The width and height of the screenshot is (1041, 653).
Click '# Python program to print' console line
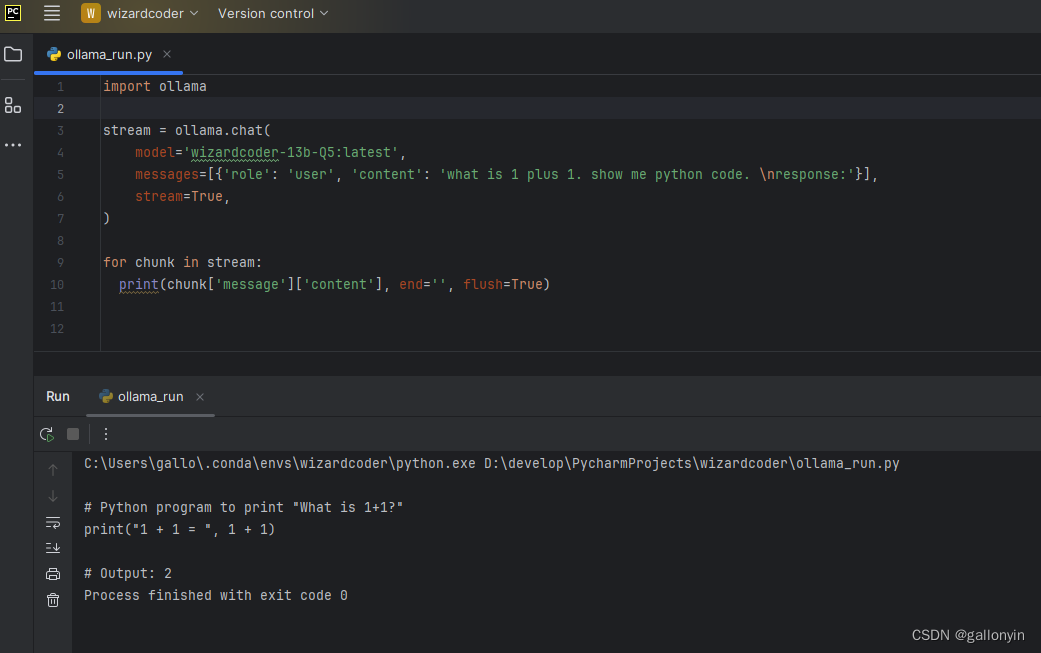tap(243, 508)
